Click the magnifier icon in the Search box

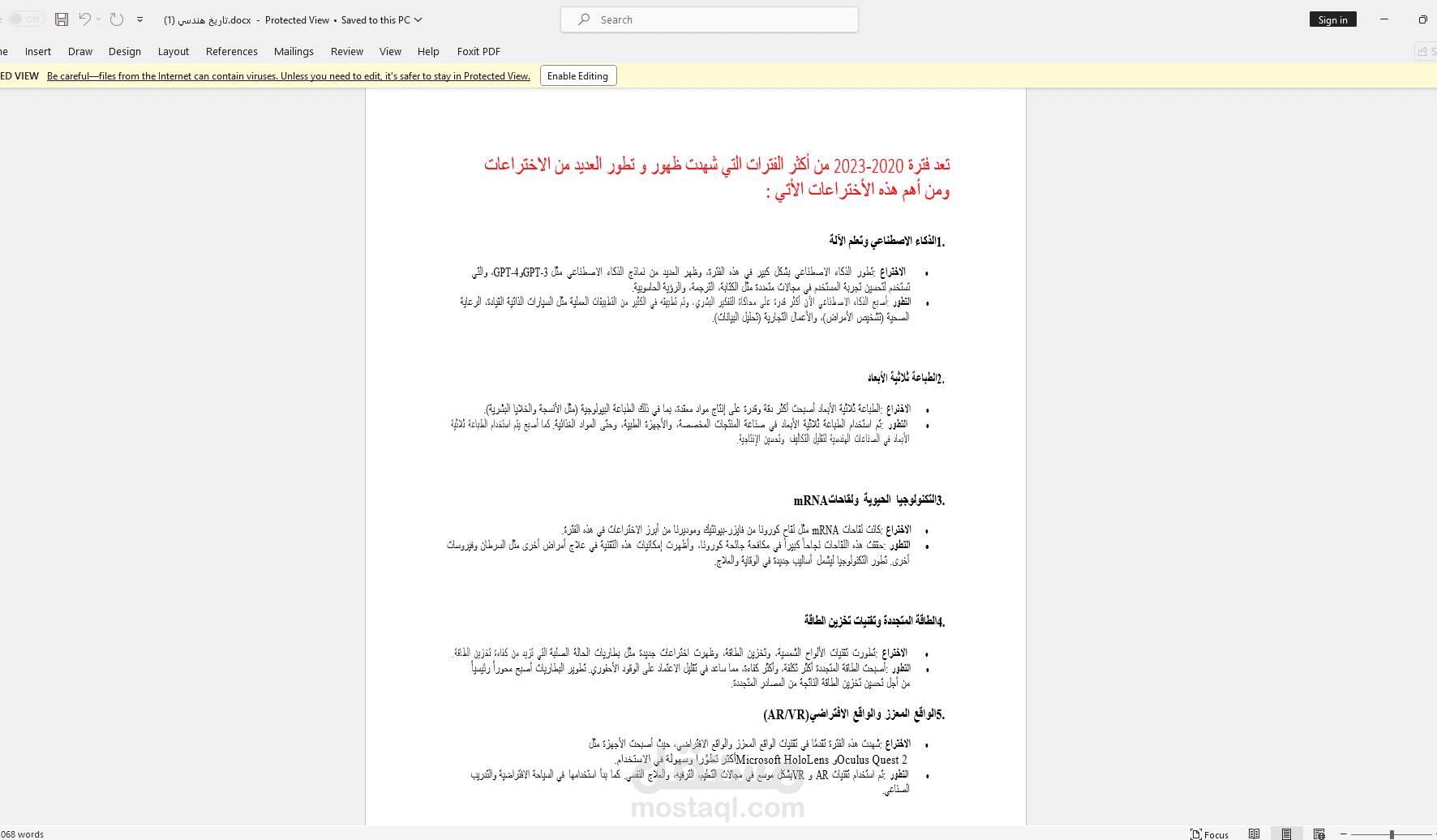584,19
